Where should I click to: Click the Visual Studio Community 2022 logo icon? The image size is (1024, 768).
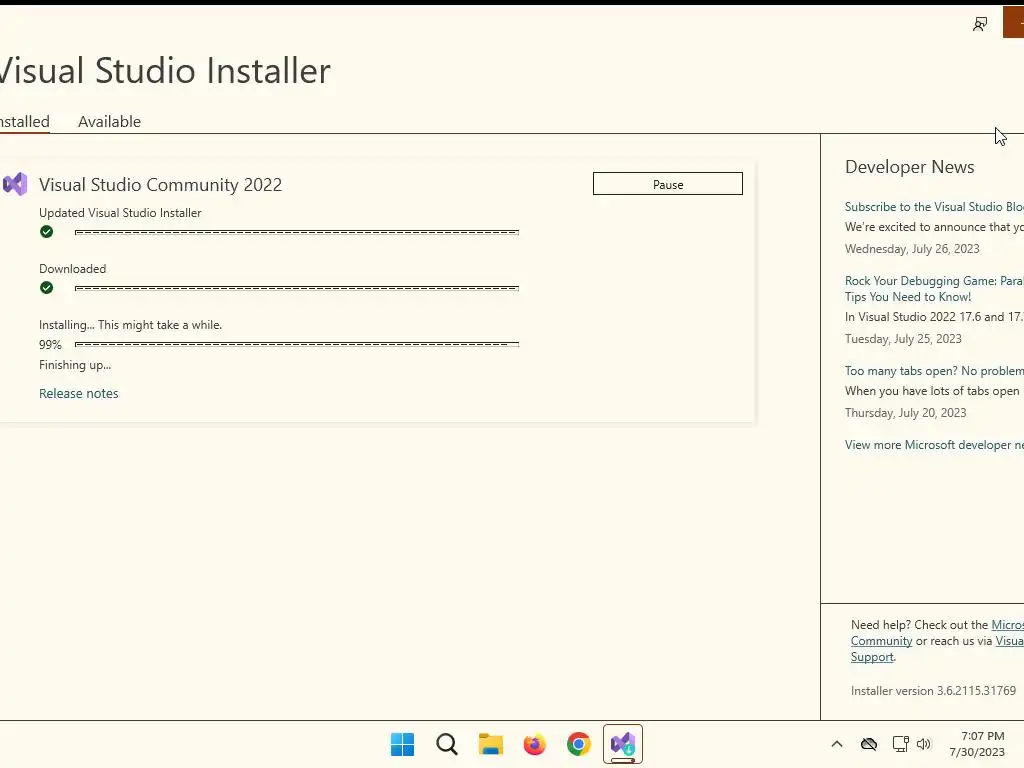15,184
